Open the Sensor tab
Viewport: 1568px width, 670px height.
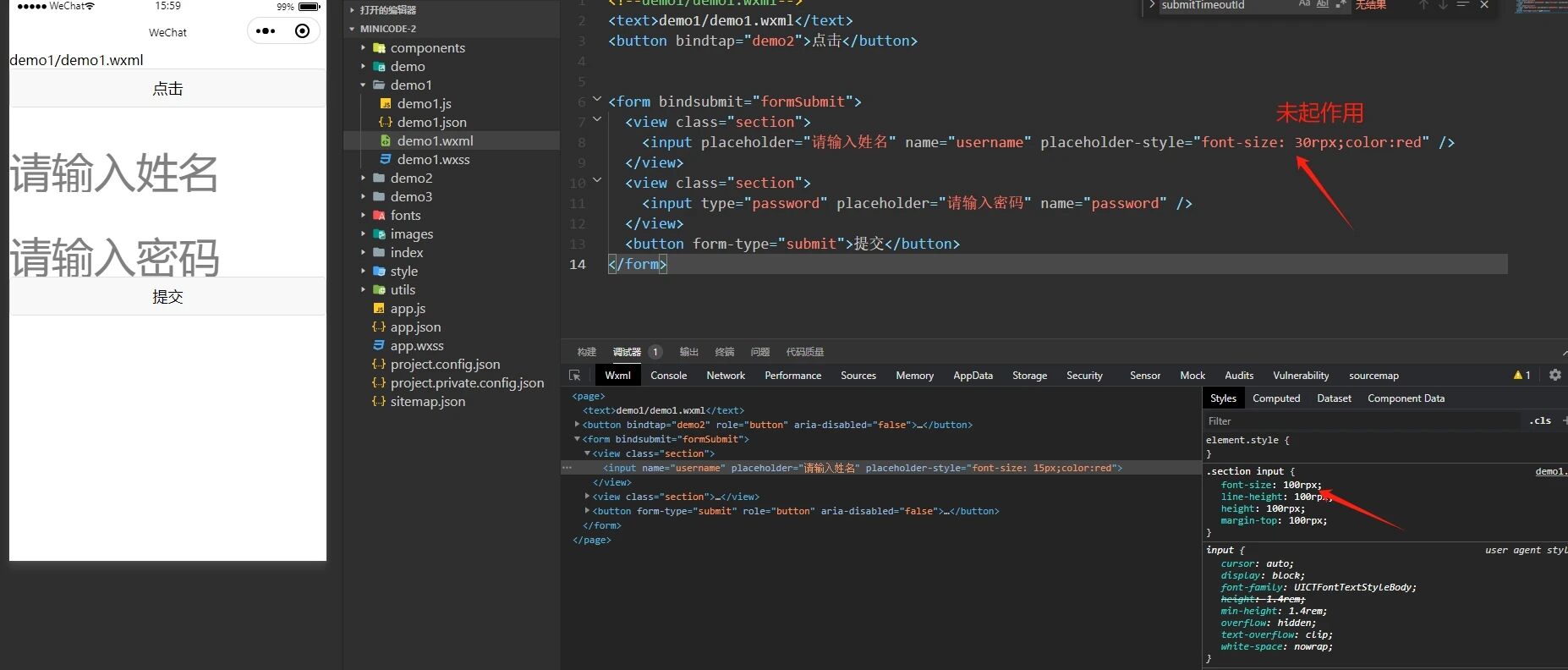tap(1145, 376)
